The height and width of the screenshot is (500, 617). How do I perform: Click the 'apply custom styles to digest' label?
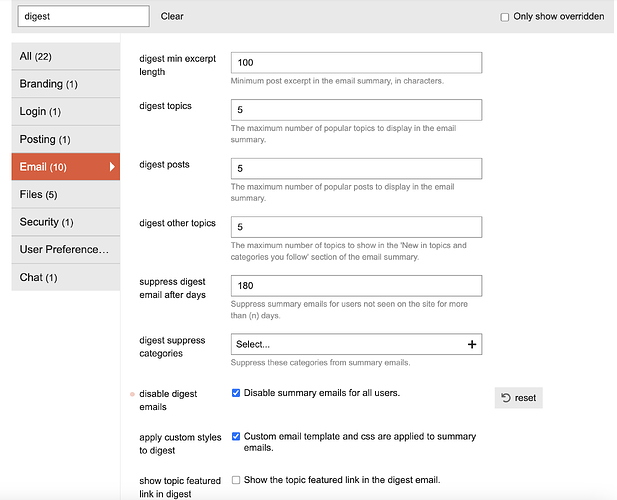(180, 444)
